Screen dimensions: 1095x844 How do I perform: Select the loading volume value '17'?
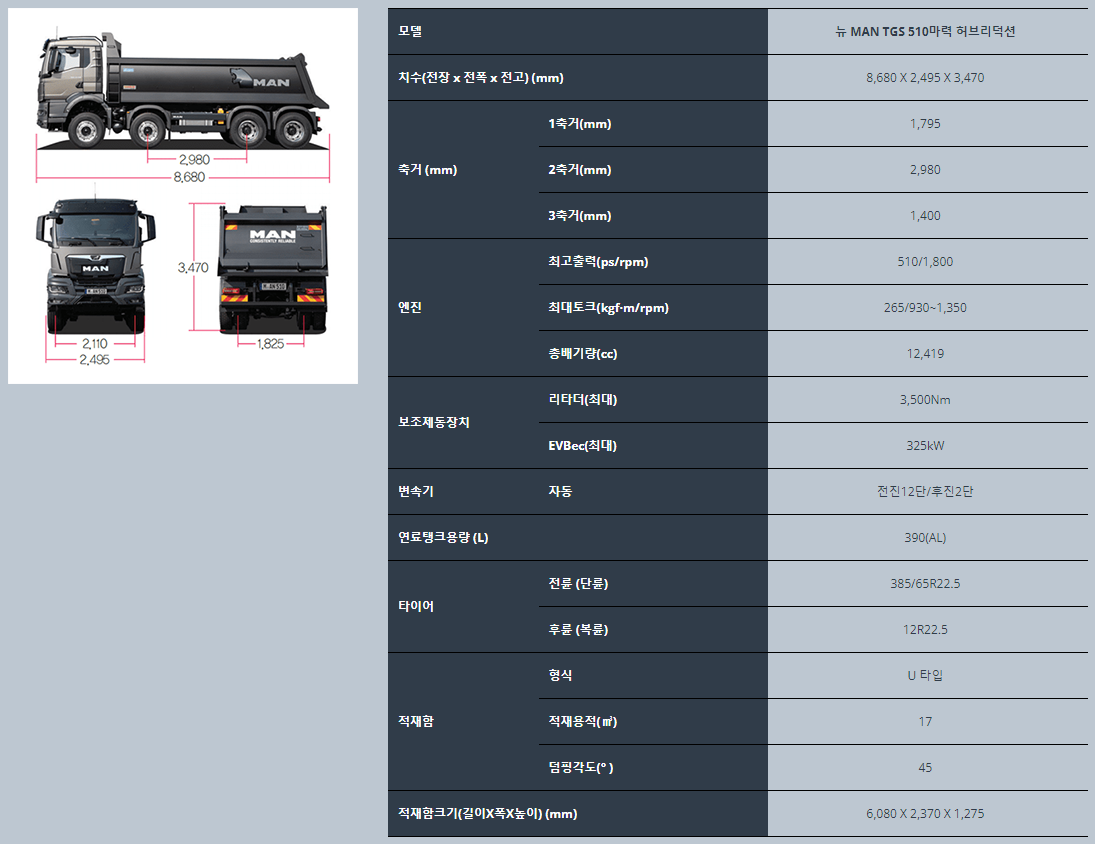(925, 722)
